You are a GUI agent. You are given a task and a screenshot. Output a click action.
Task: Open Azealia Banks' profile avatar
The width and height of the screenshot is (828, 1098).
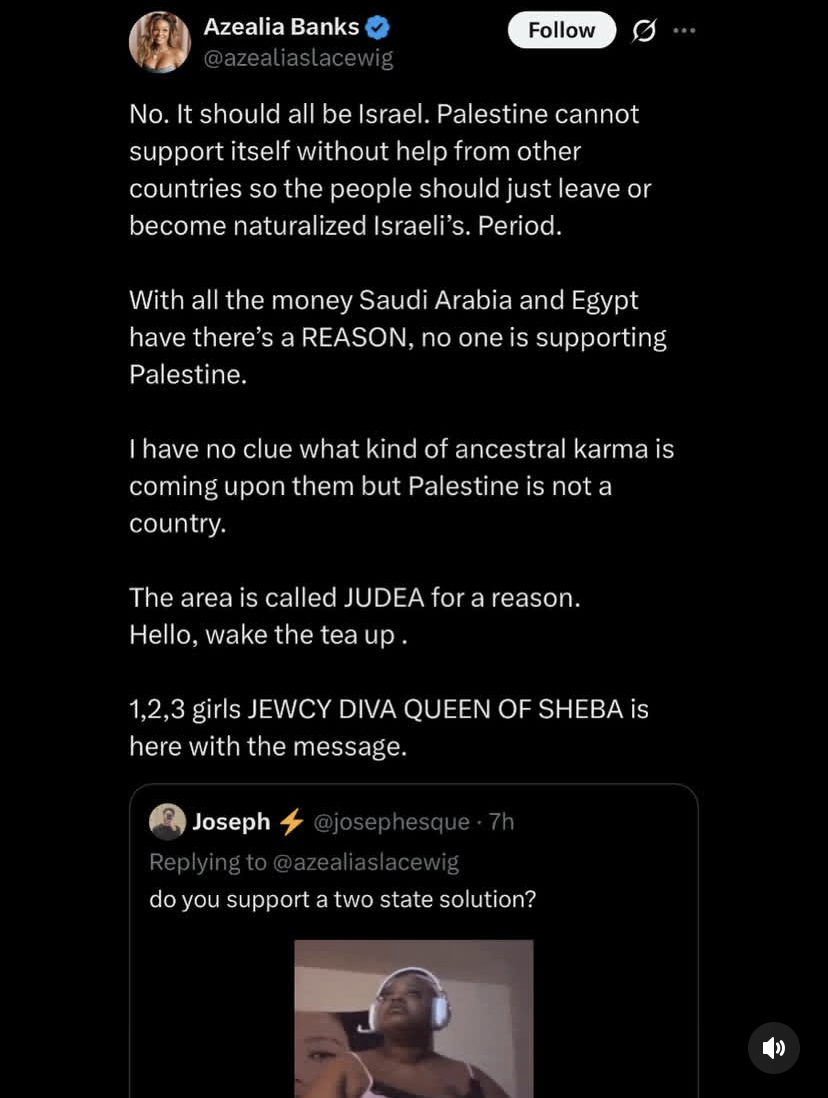point(160,42)
